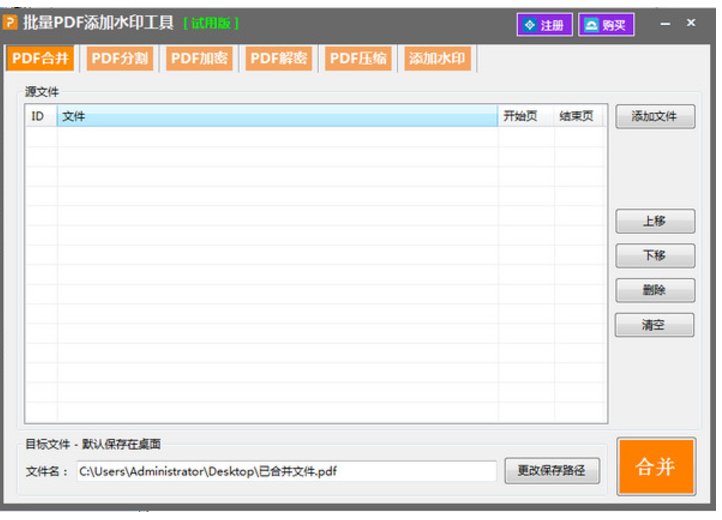Click the 更改保存路径 button
Screen dimensions: 722x520
point(552,470)
